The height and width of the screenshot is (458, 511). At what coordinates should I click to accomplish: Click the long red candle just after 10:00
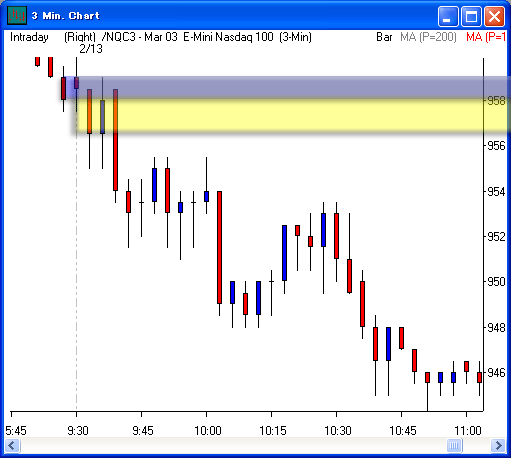219,247
